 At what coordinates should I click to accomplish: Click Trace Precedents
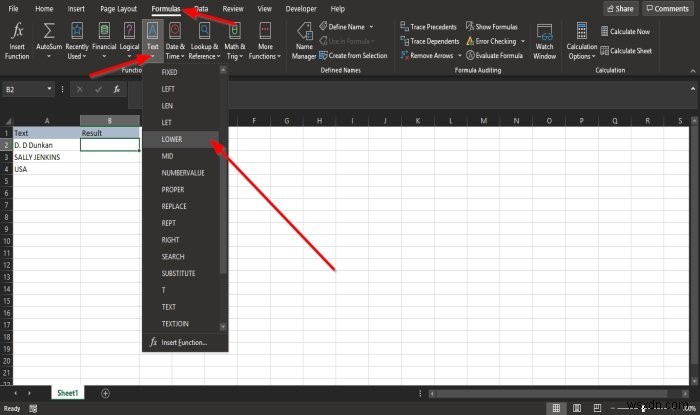tap(429, 27)
